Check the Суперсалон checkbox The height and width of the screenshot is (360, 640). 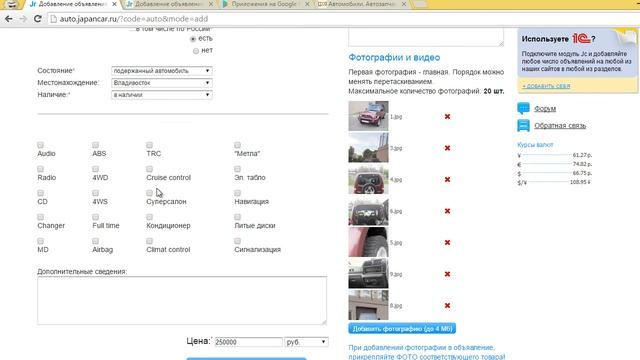tap(149, 193)
